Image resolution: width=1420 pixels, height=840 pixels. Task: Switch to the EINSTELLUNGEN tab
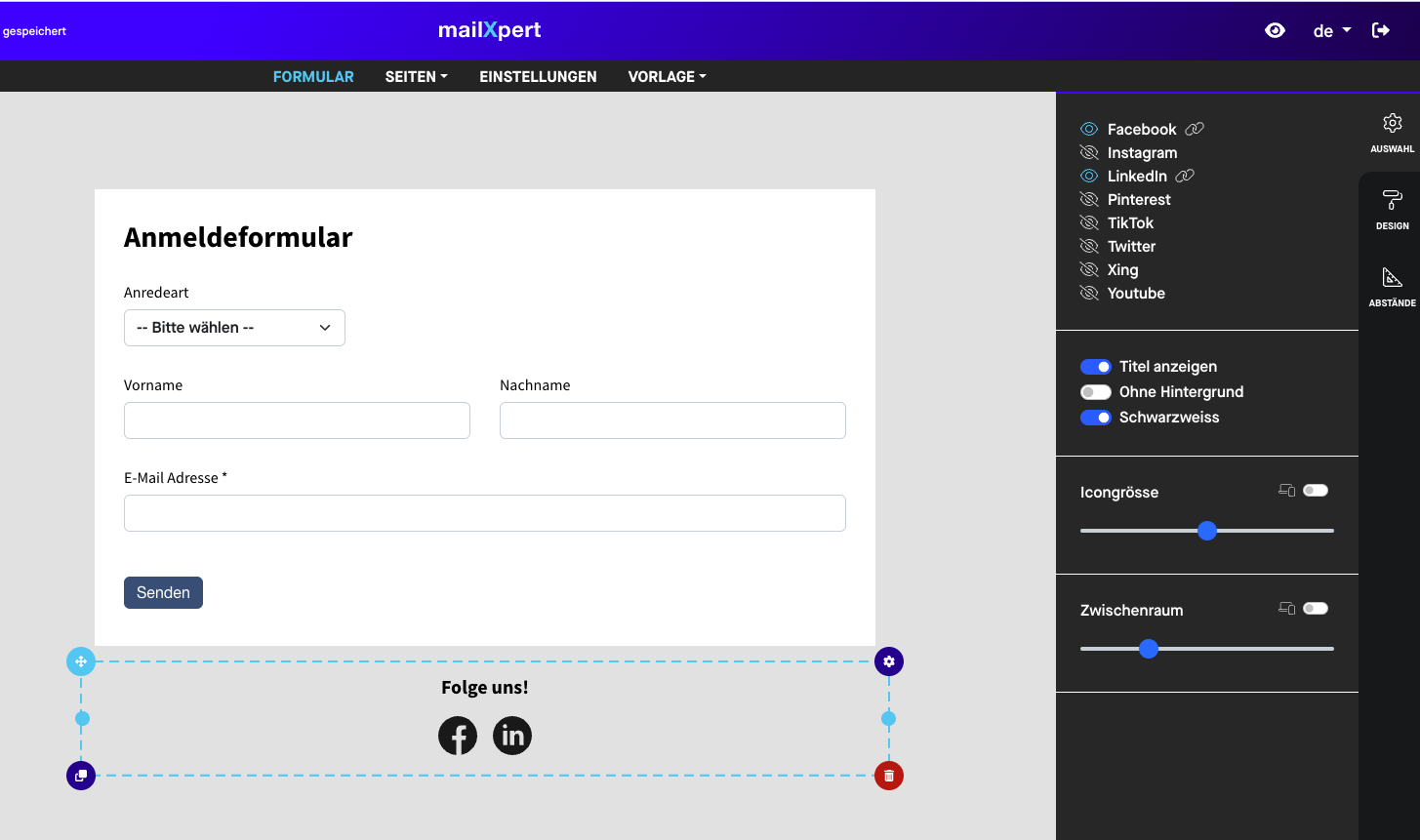coord(538,76)
